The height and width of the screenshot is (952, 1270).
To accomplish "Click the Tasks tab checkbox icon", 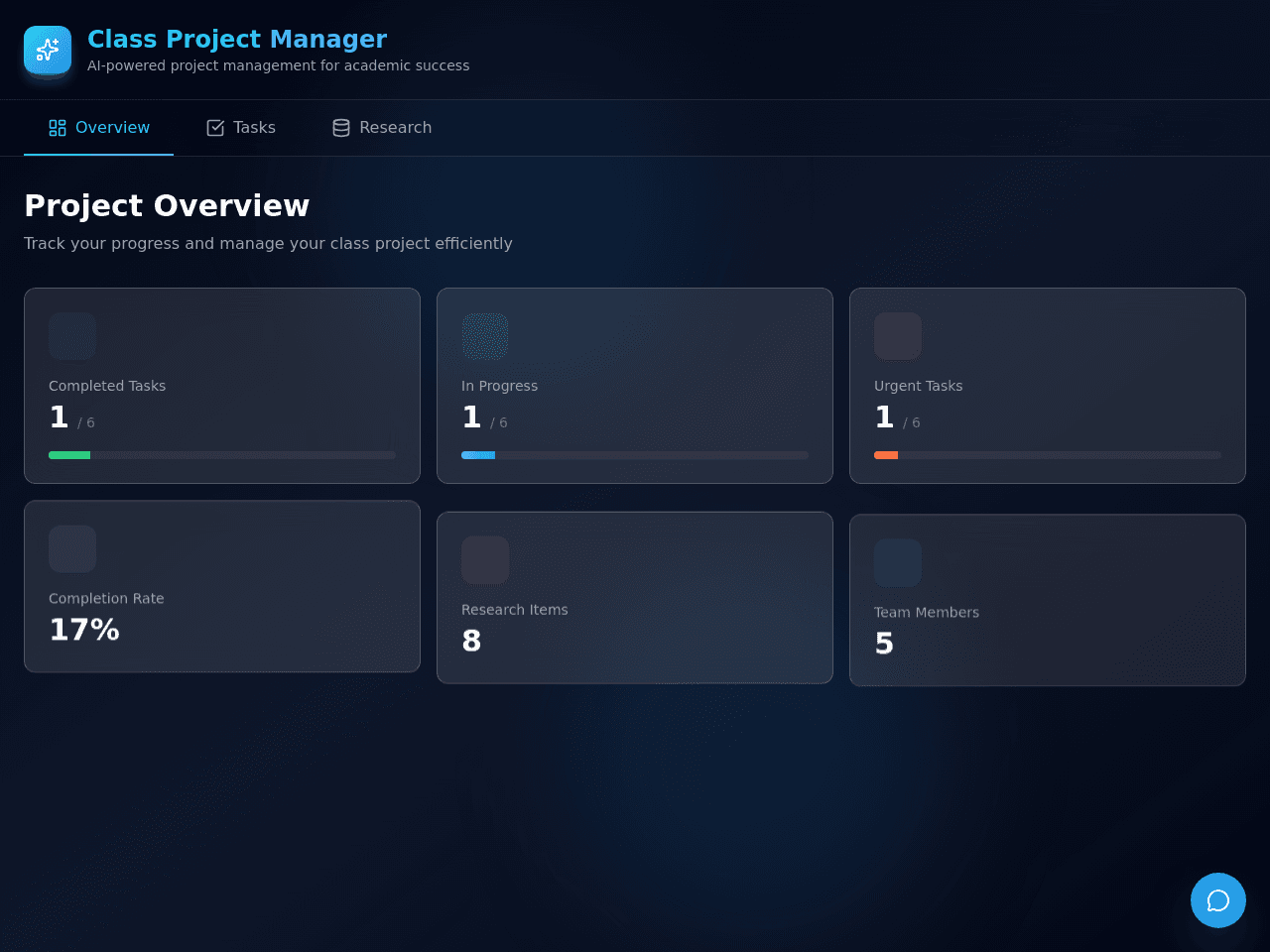I will (x=215, y=128).
